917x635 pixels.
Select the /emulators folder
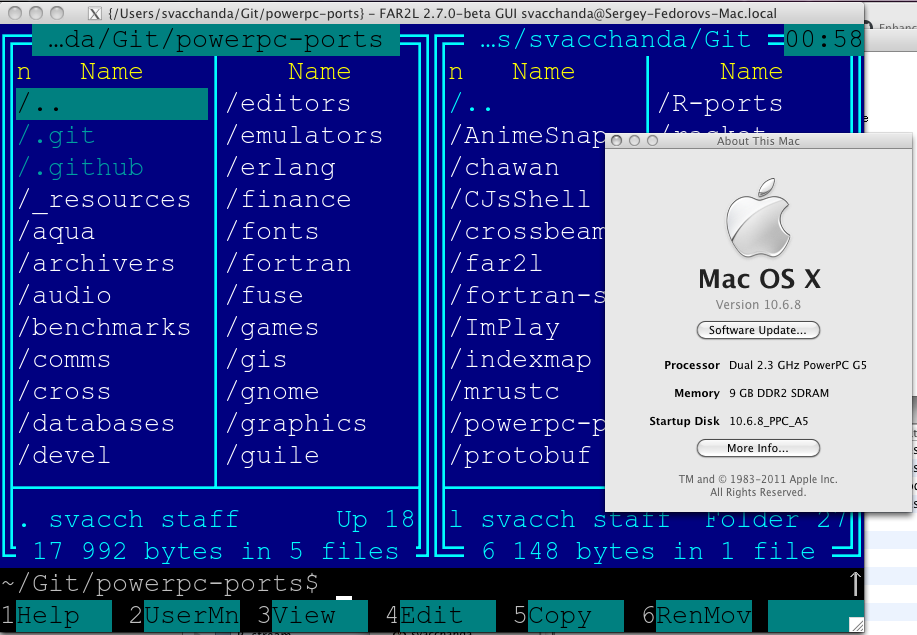pos(304,136)
